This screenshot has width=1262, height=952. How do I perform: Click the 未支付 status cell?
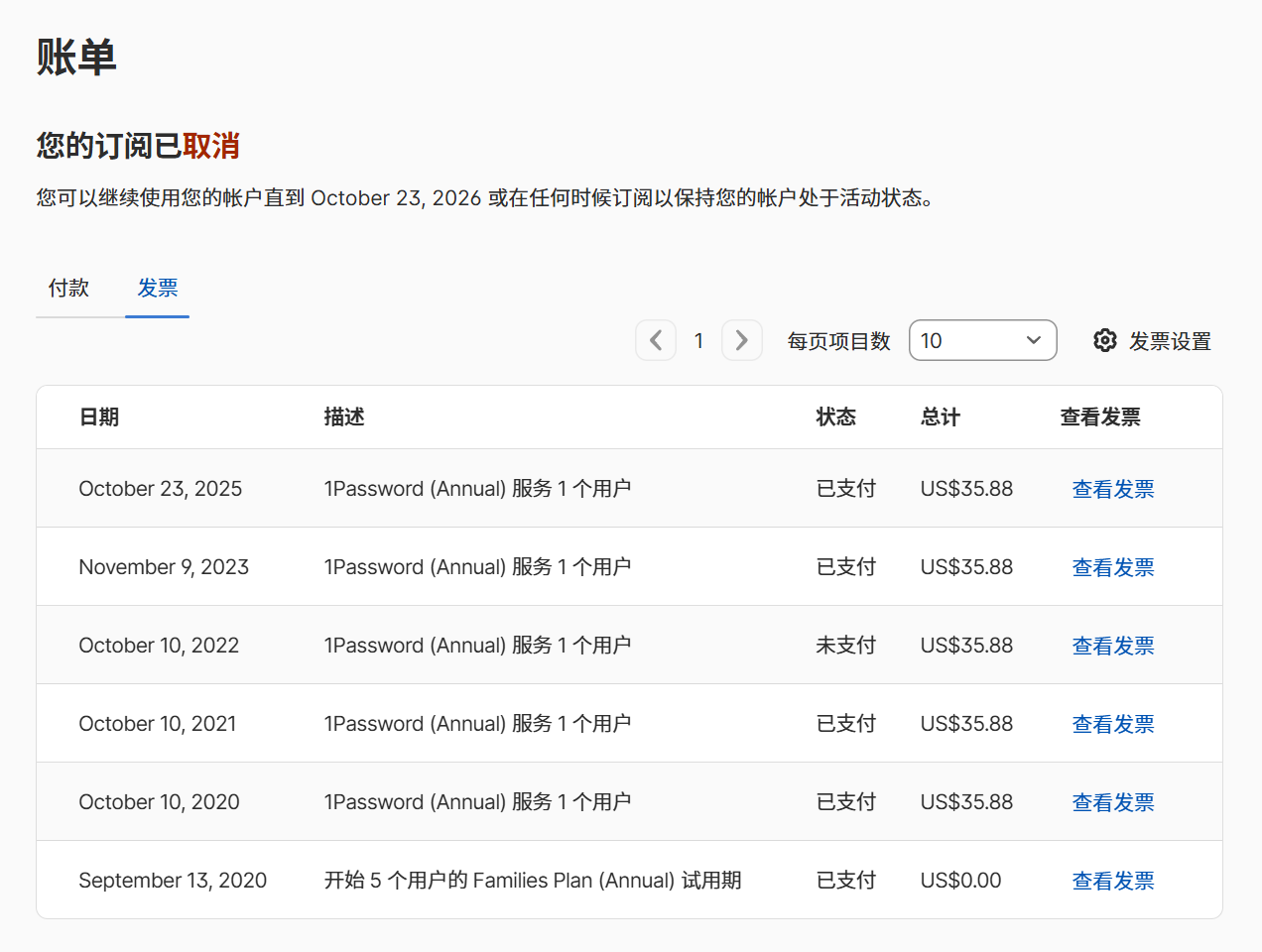coord(846,646)
